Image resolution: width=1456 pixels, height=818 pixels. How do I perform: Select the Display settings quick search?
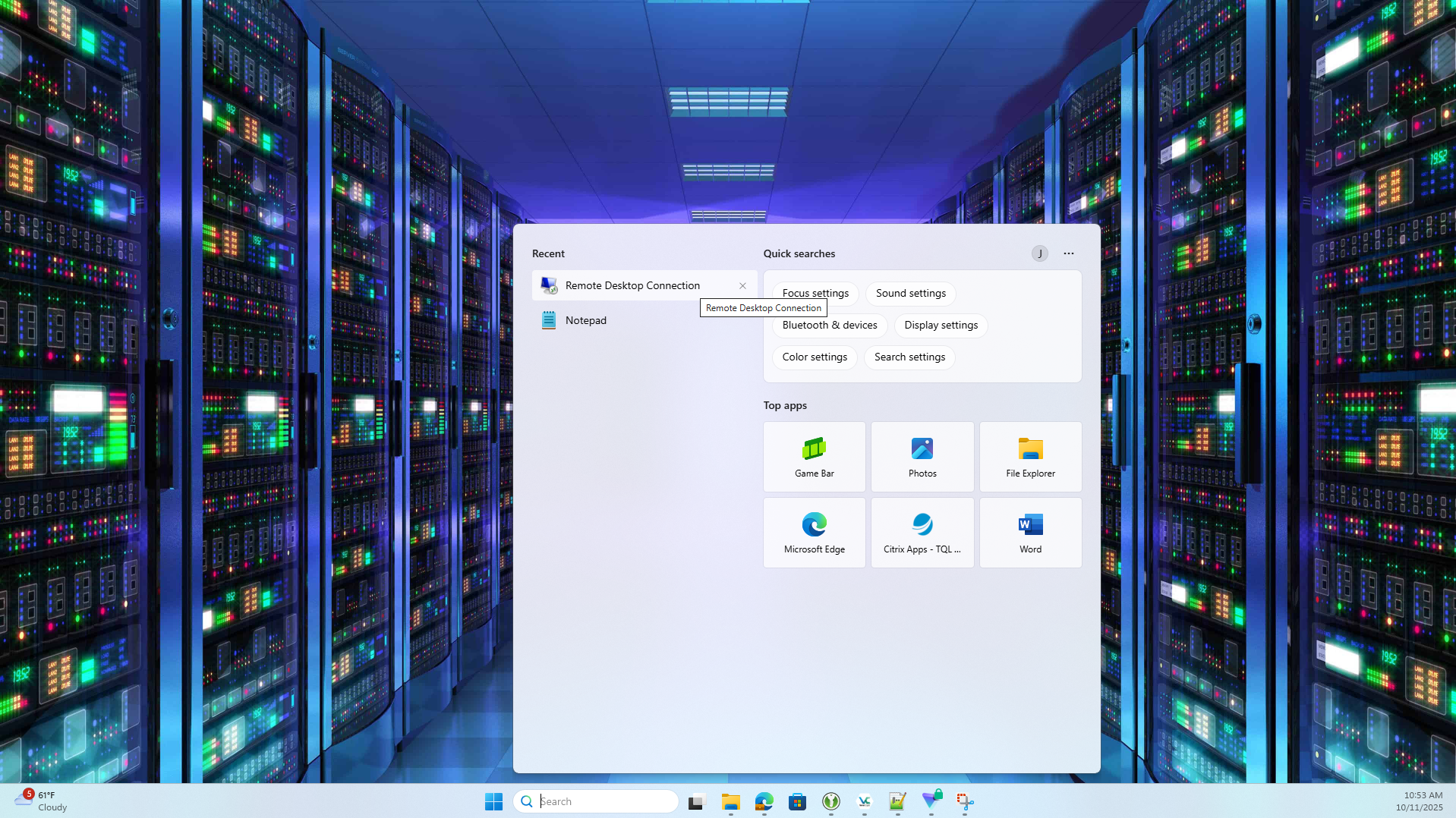tap(941, 326)
